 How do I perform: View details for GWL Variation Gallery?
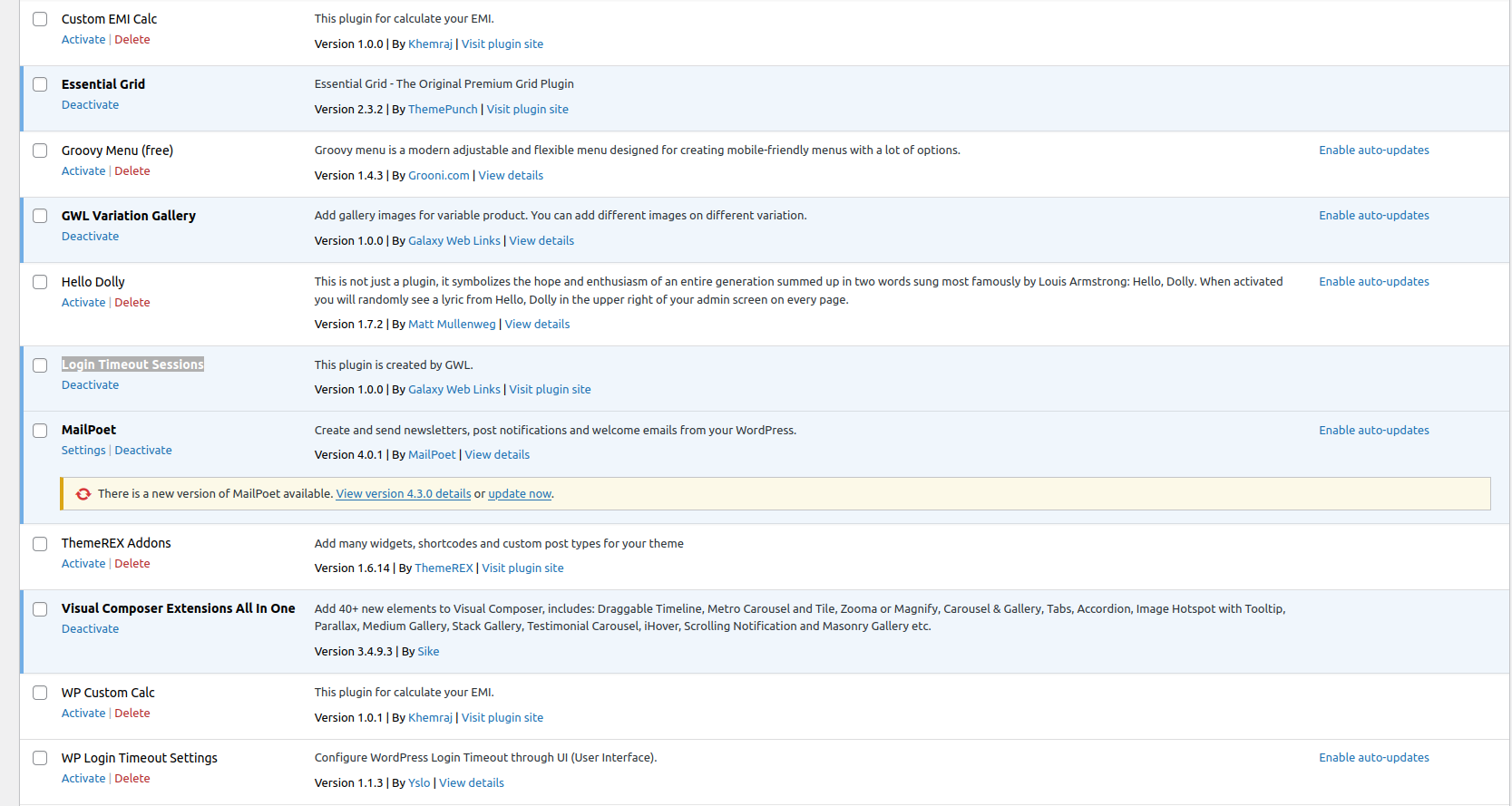(x=541, y=241)
